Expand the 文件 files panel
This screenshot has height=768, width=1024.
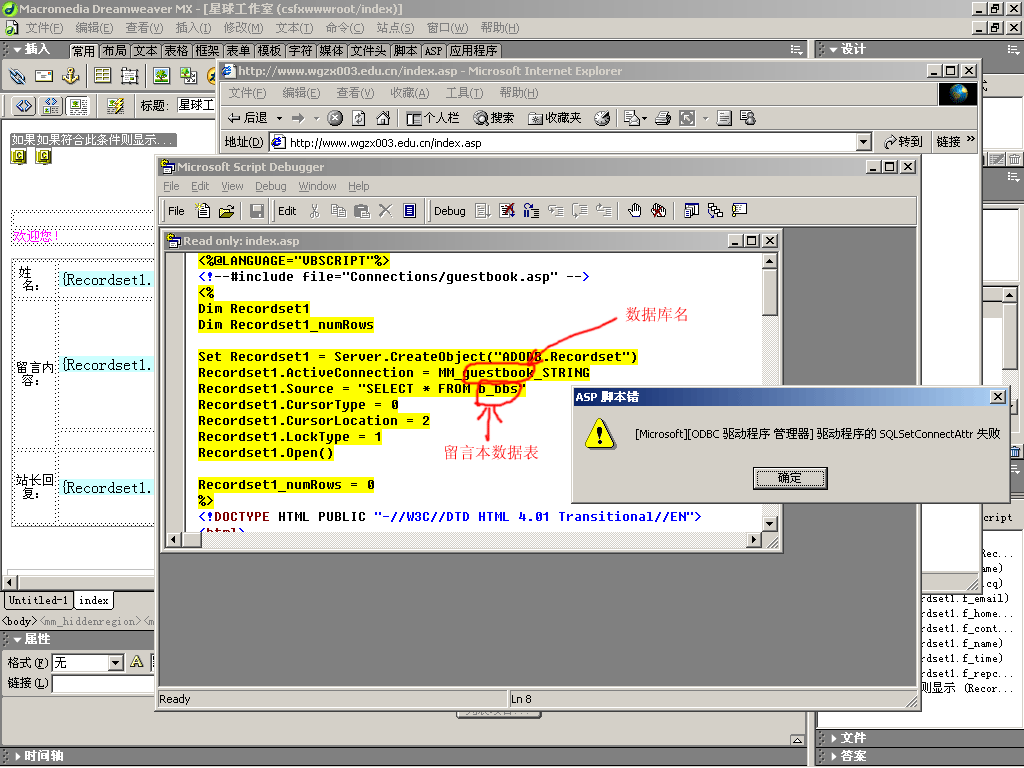pyautogui.click(x=853, y=738)
